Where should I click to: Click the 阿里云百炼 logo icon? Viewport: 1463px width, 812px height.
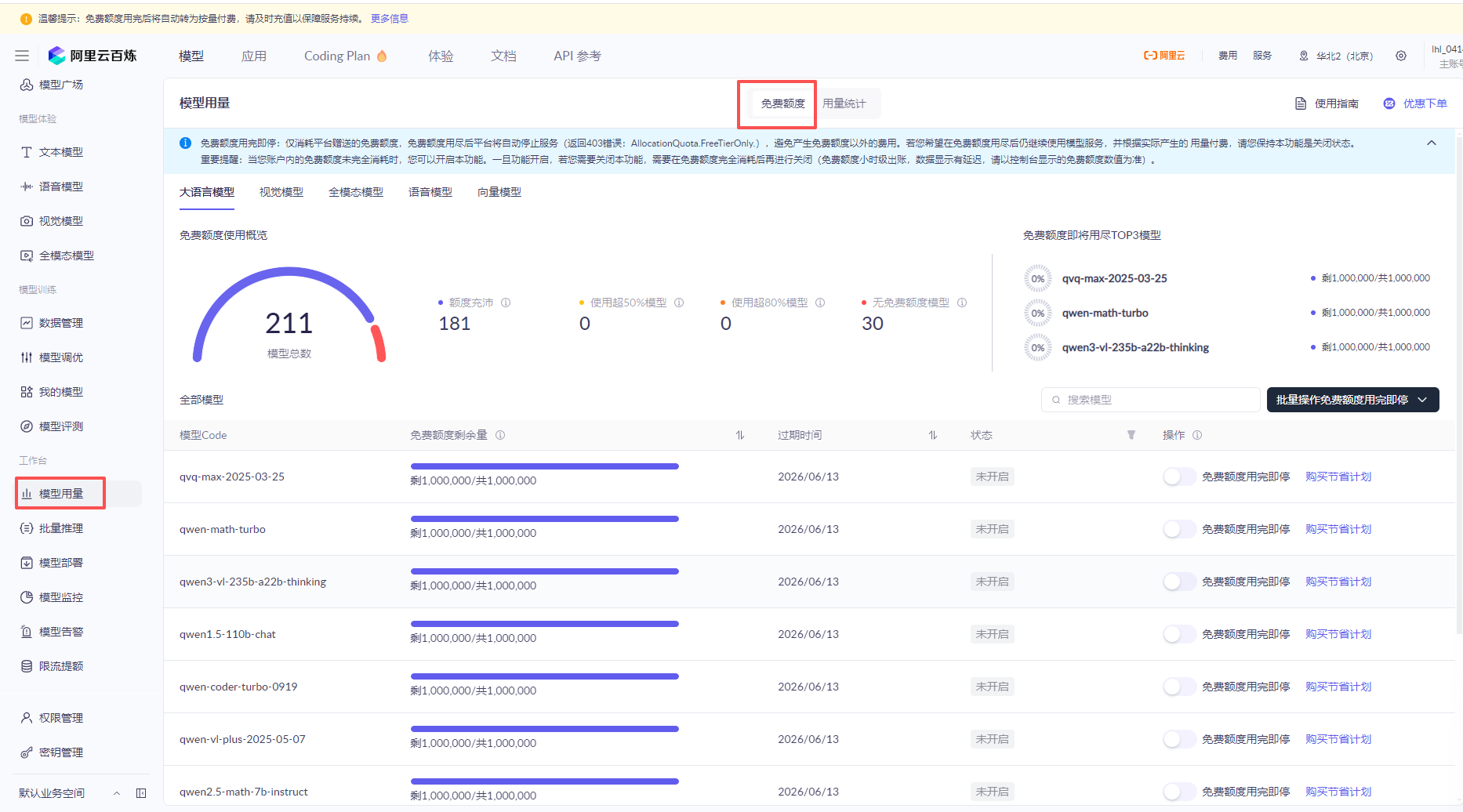point(56,56)
